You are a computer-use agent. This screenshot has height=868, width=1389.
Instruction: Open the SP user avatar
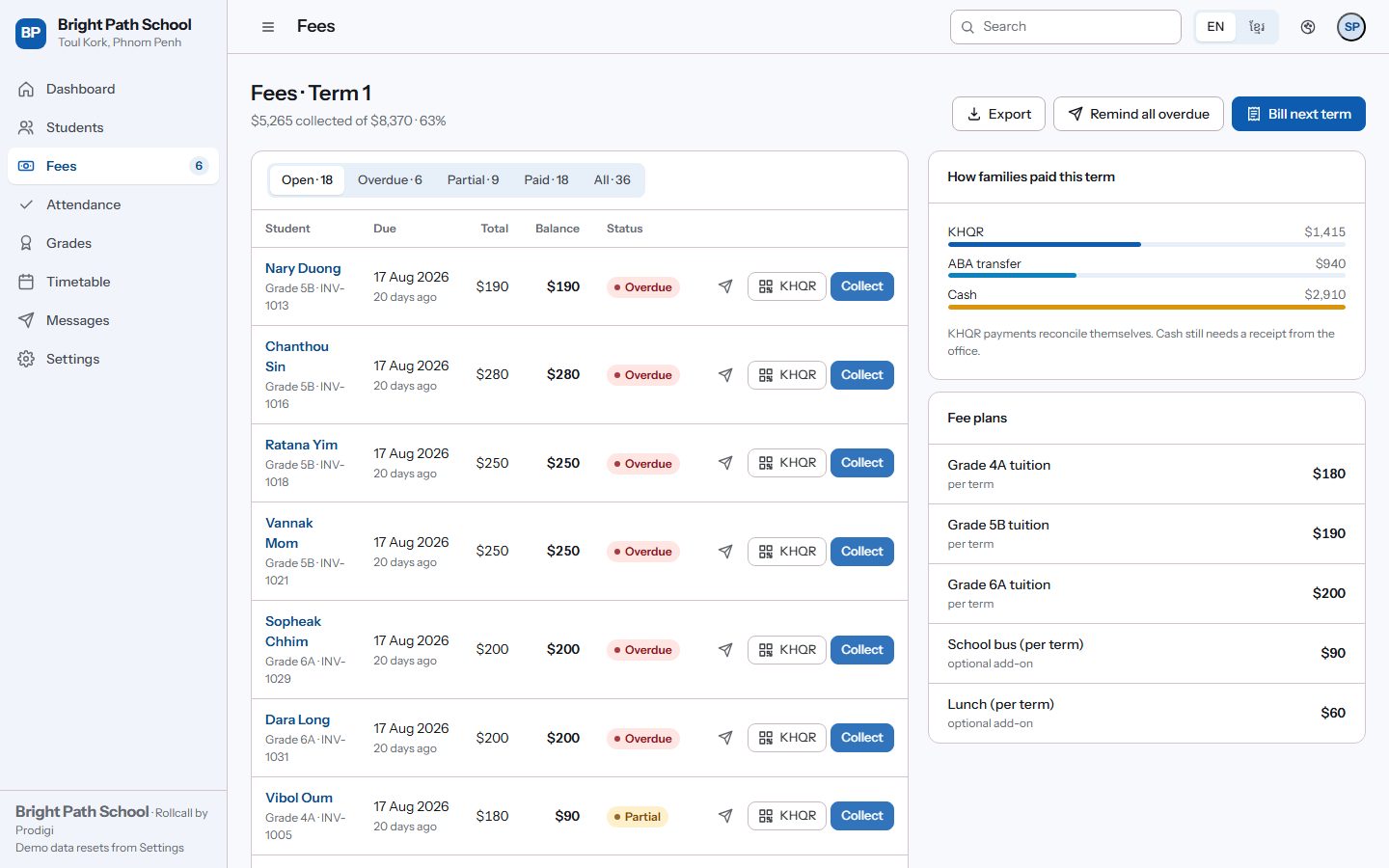pos(1351,27)
